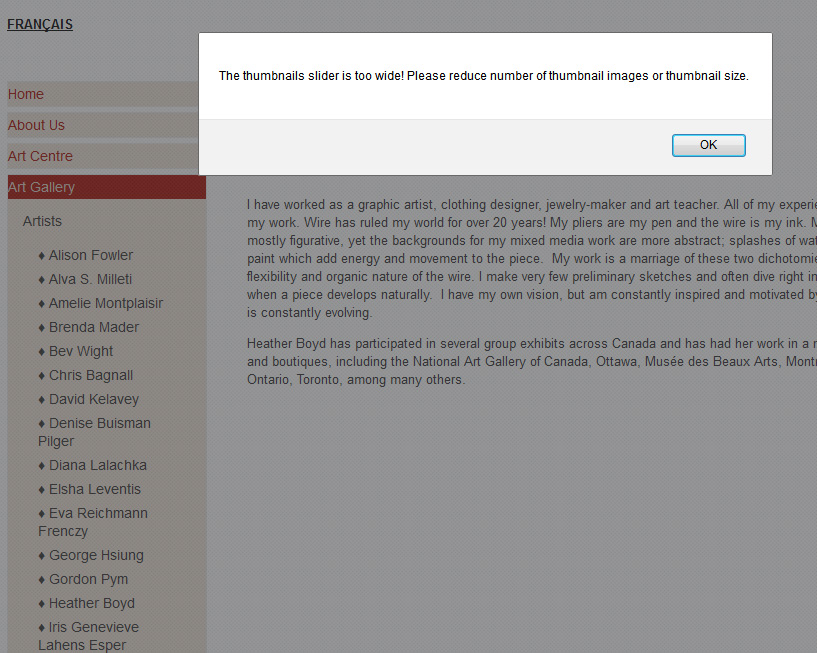817x653 pixels.
Task: Click OK in the alert dialog
Action: (x=708, y=145)
